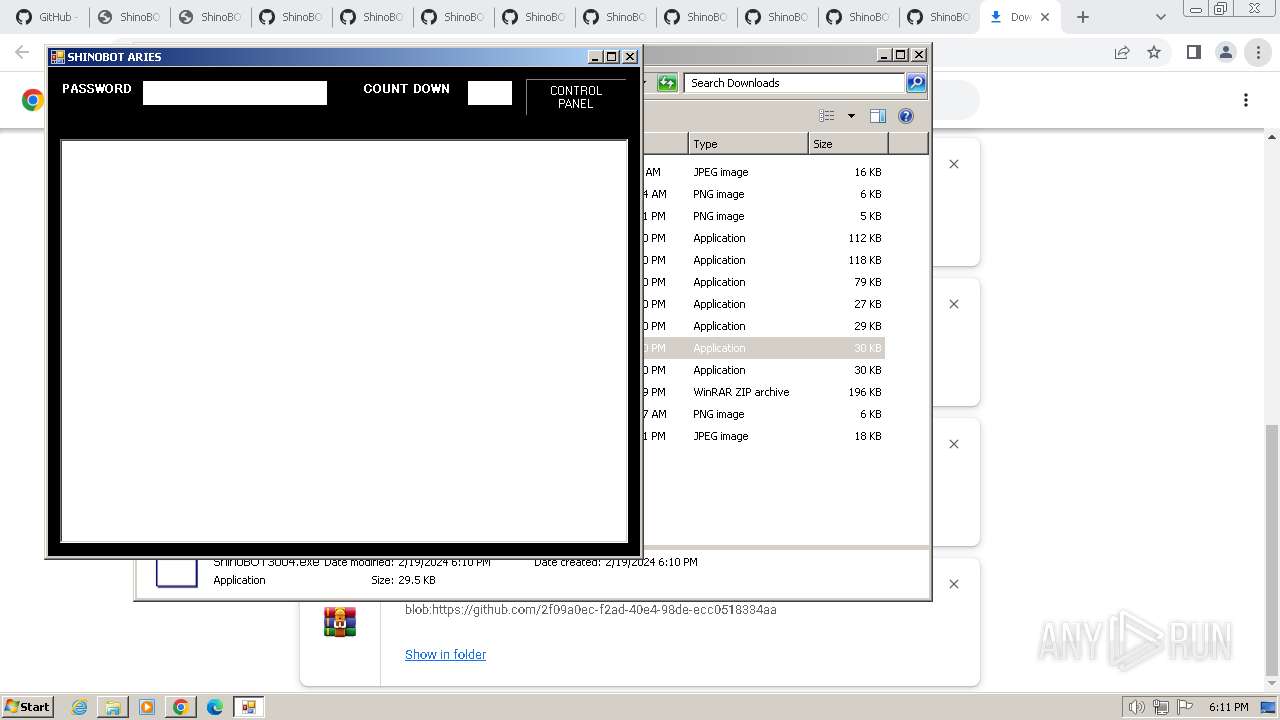
Task: Open Explorer help question mark icon
Action: [906, 116]
